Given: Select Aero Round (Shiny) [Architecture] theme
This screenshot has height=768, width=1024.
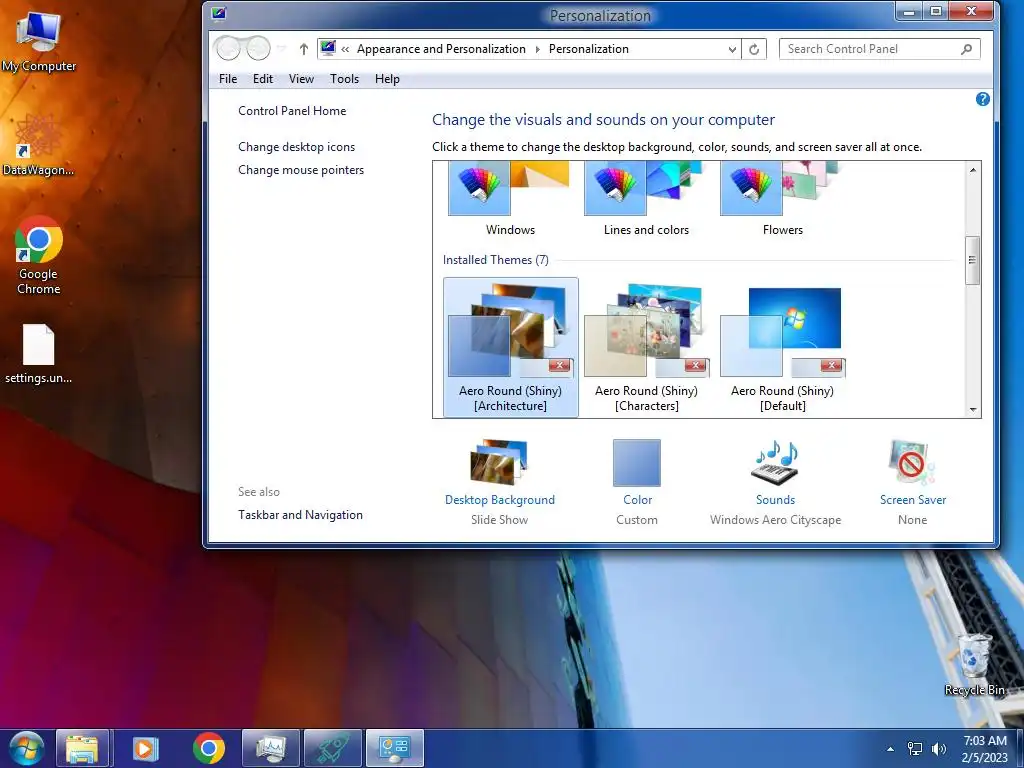Looking at the screenshot, I should click(510, 347).
